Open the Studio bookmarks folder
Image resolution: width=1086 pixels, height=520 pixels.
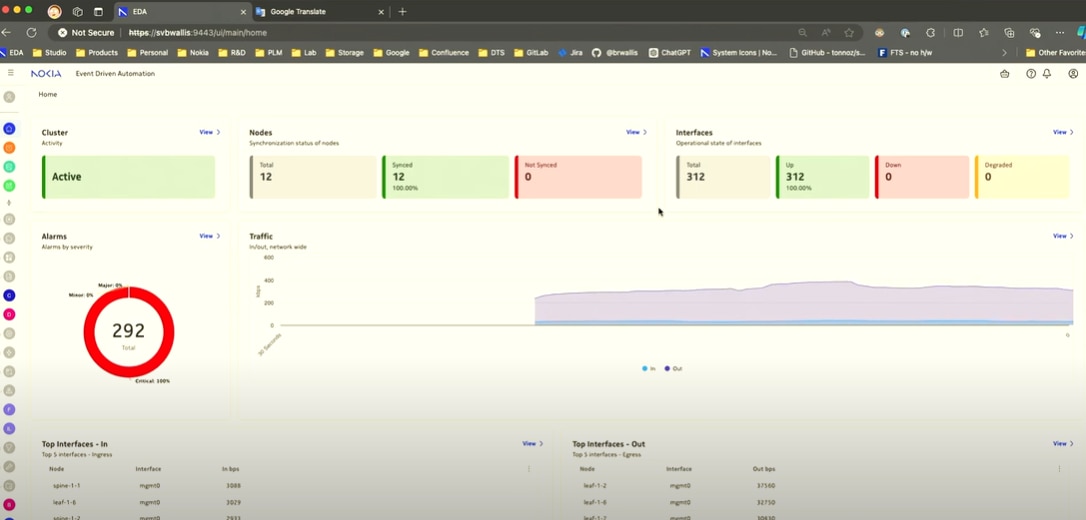coord(50,53)
